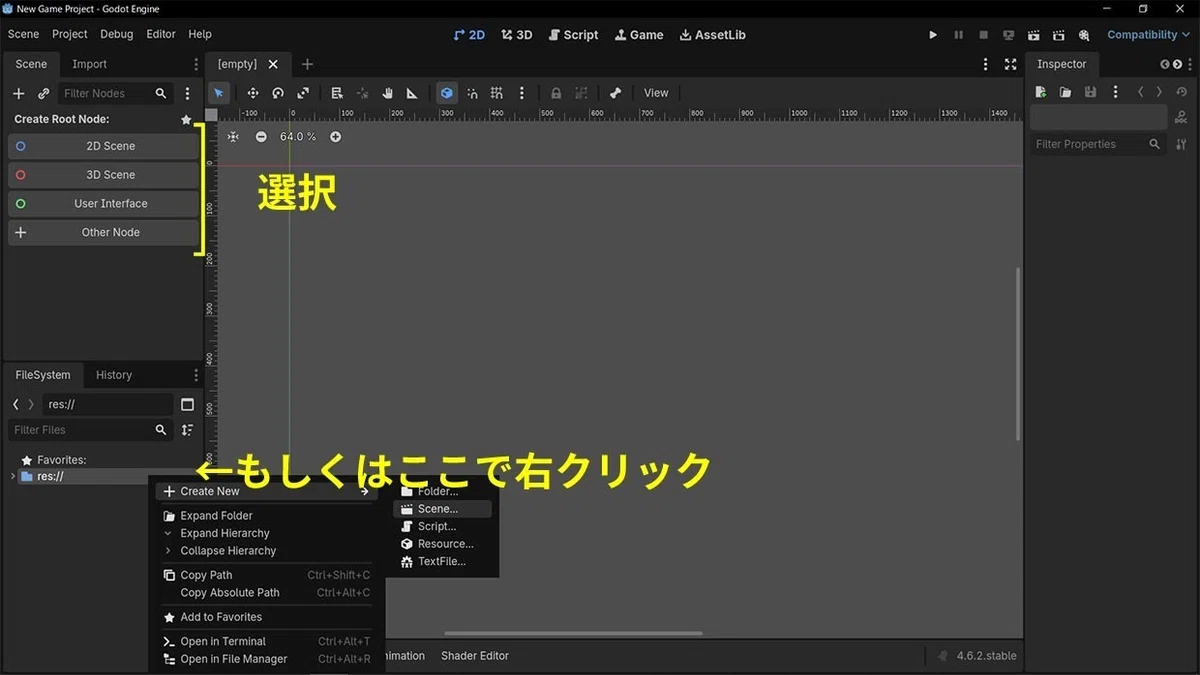Select the Select Mode arrow tool
This screenshot has height=675, width=1200.
point(219,93)
